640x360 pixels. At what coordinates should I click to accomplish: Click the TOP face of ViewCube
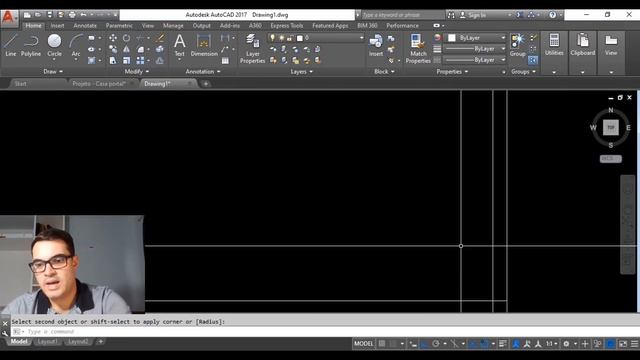click(x=611, y=127)
